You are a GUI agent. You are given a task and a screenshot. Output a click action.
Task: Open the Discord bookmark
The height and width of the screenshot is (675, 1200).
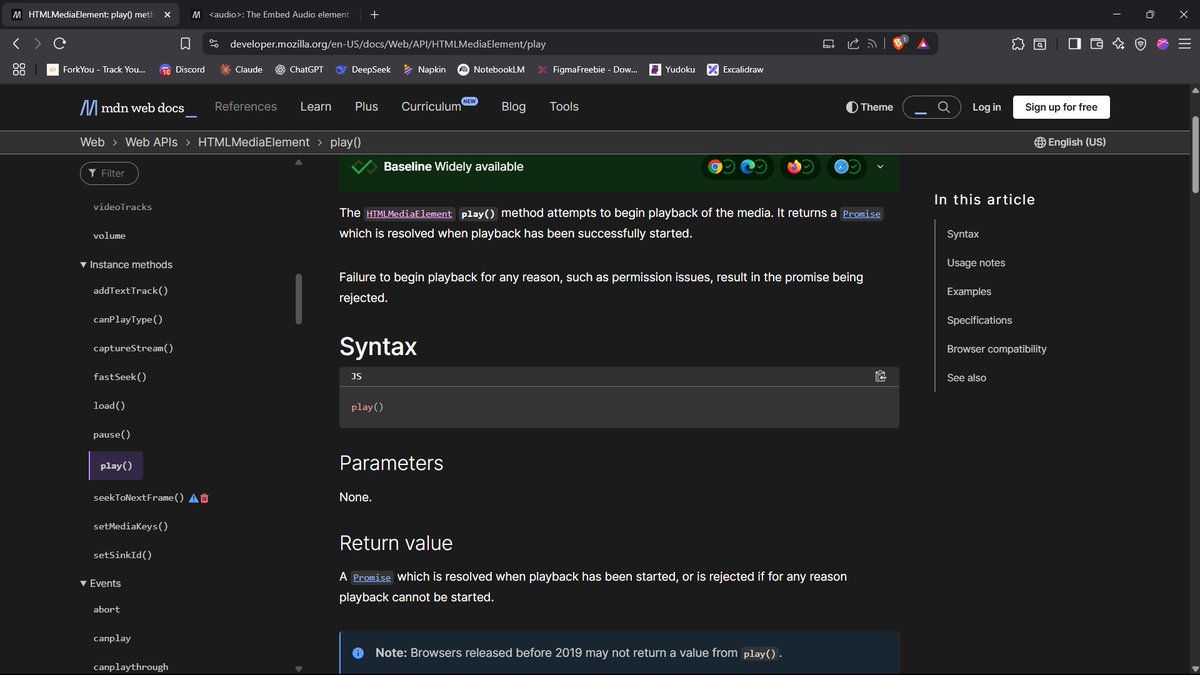tap(182, 70)
